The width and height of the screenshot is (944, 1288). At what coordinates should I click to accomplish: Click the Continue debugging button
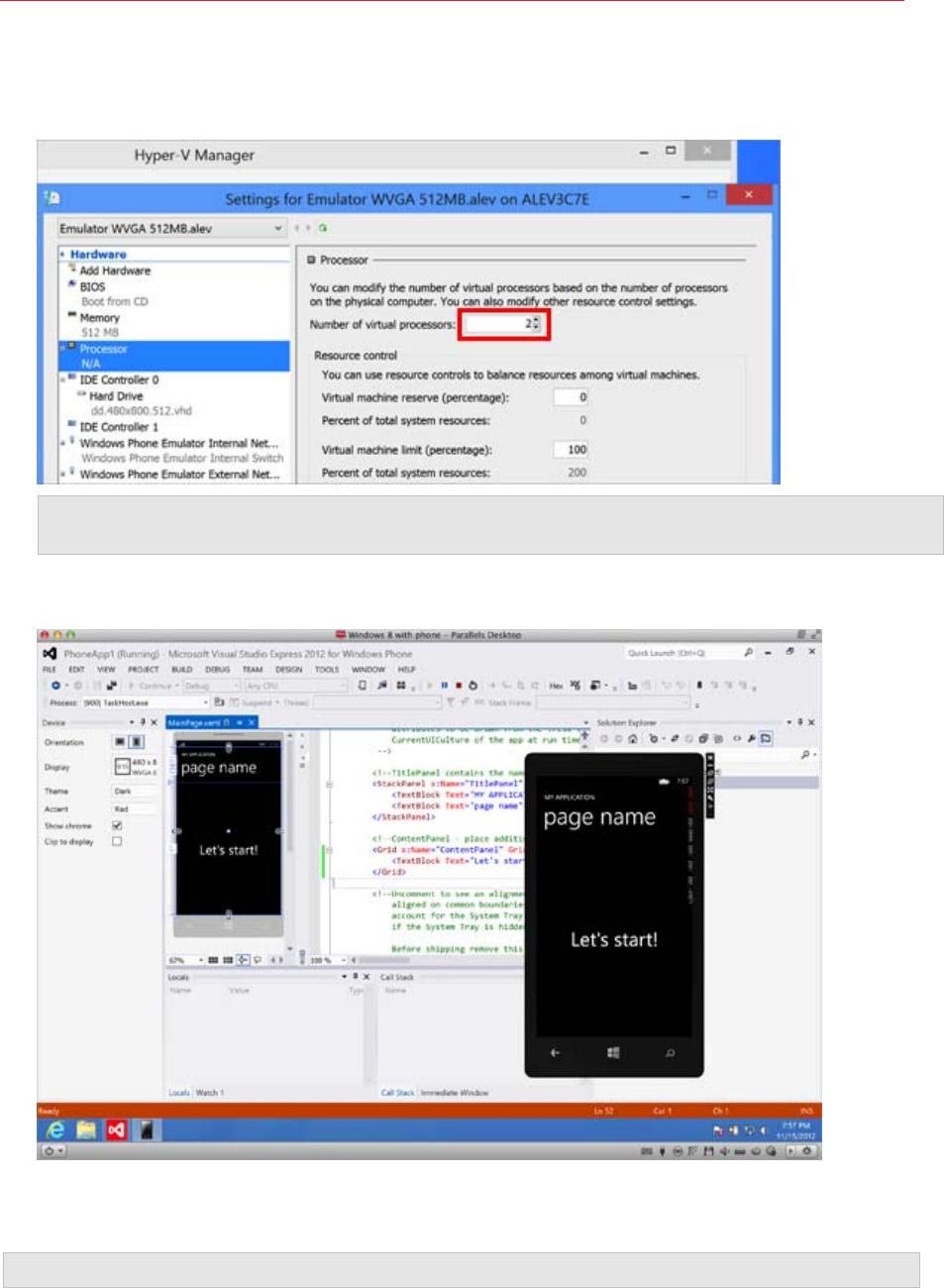(150, 686)
